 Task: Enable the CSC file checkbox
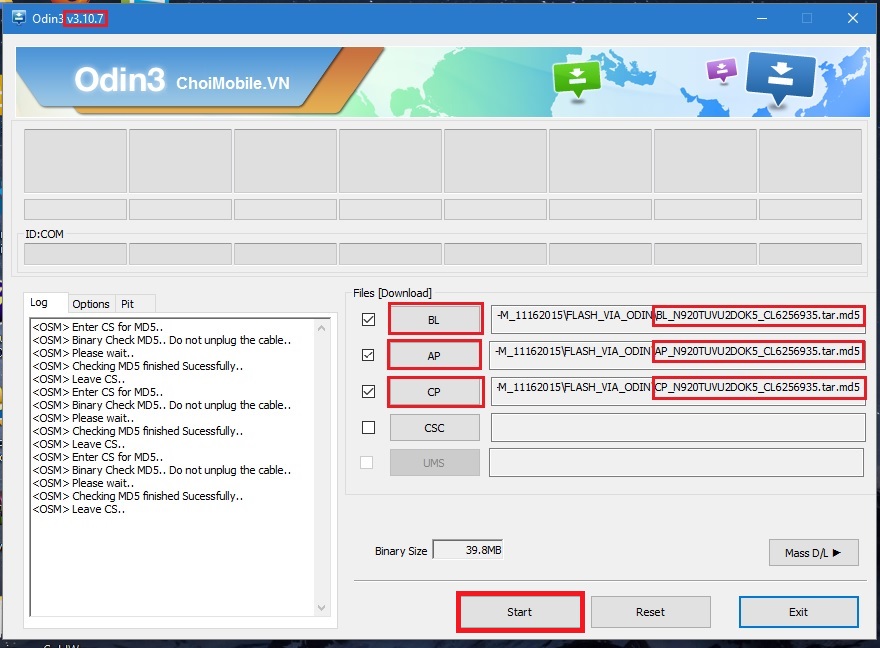[368, 428]
